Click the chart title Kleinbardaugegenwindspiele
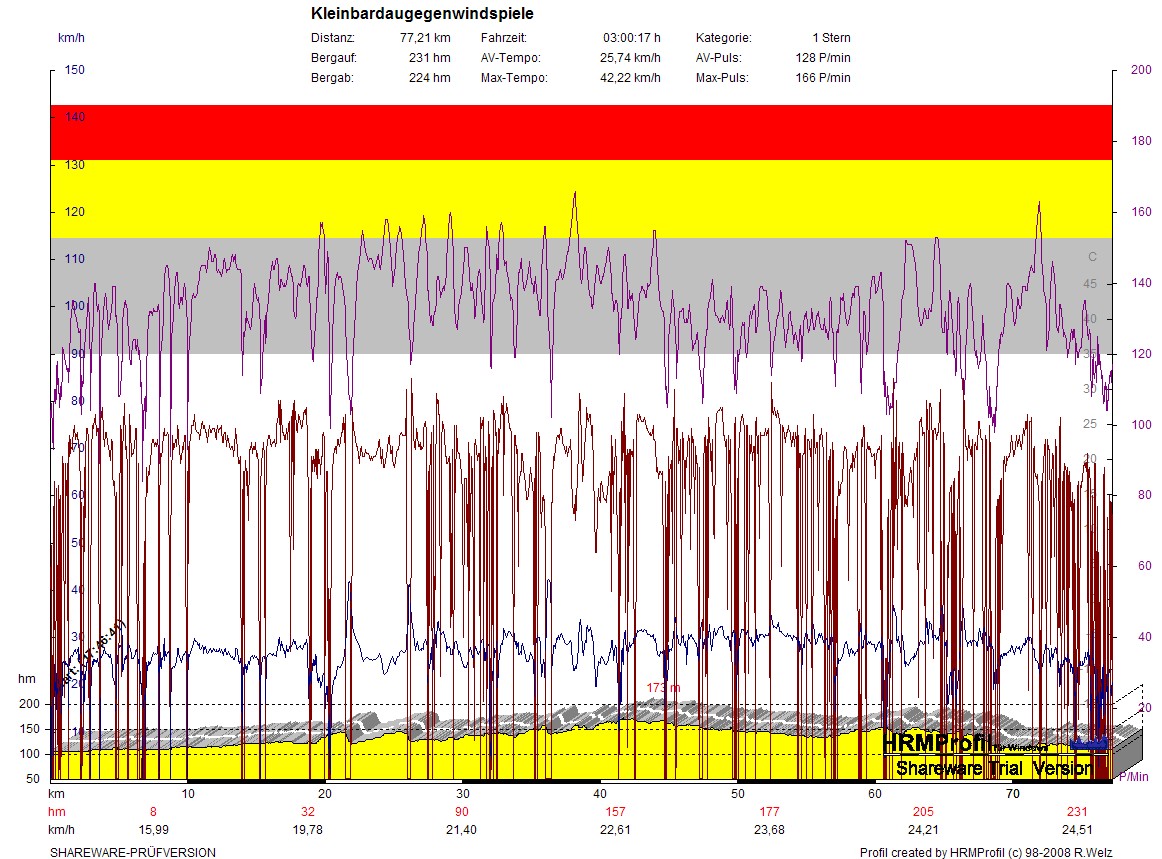 [x=422, y=14]
